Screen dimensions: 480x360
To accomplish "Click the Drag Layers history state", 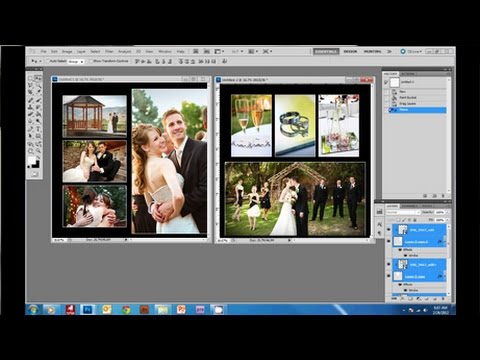I will click(x=407, y=104).
